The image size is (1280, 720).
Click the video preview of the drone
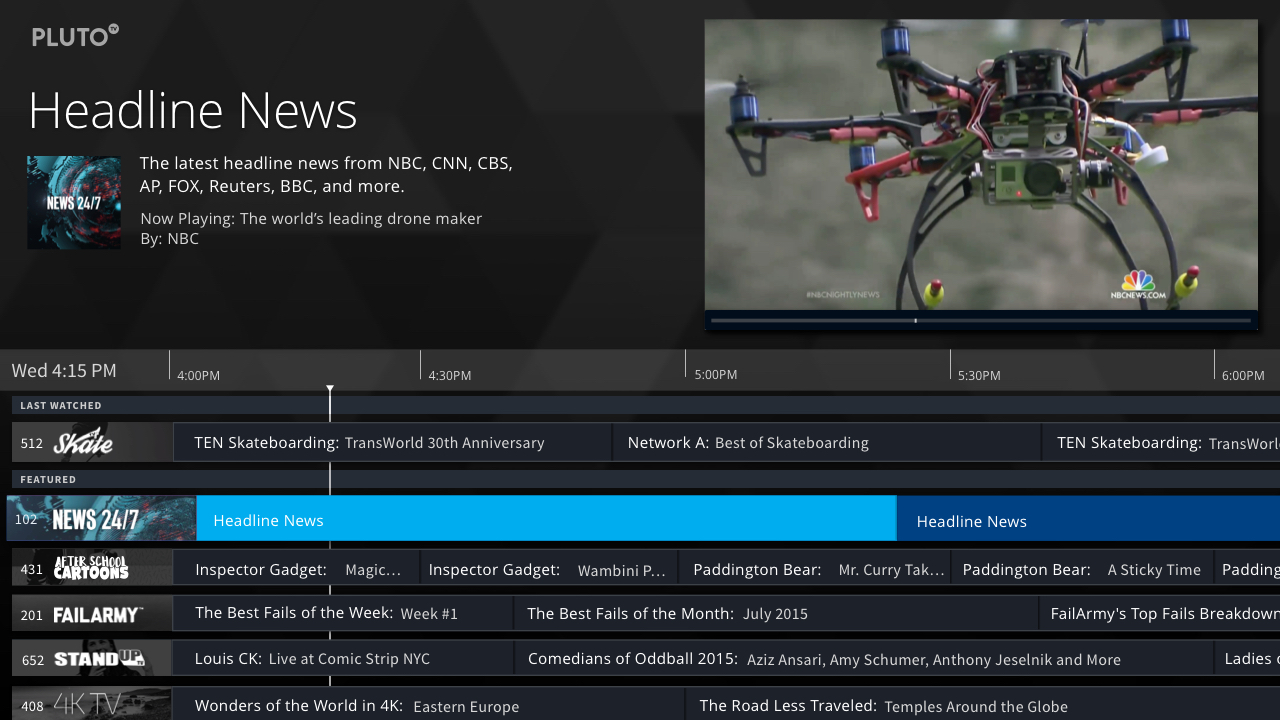(x=981, y=165)
